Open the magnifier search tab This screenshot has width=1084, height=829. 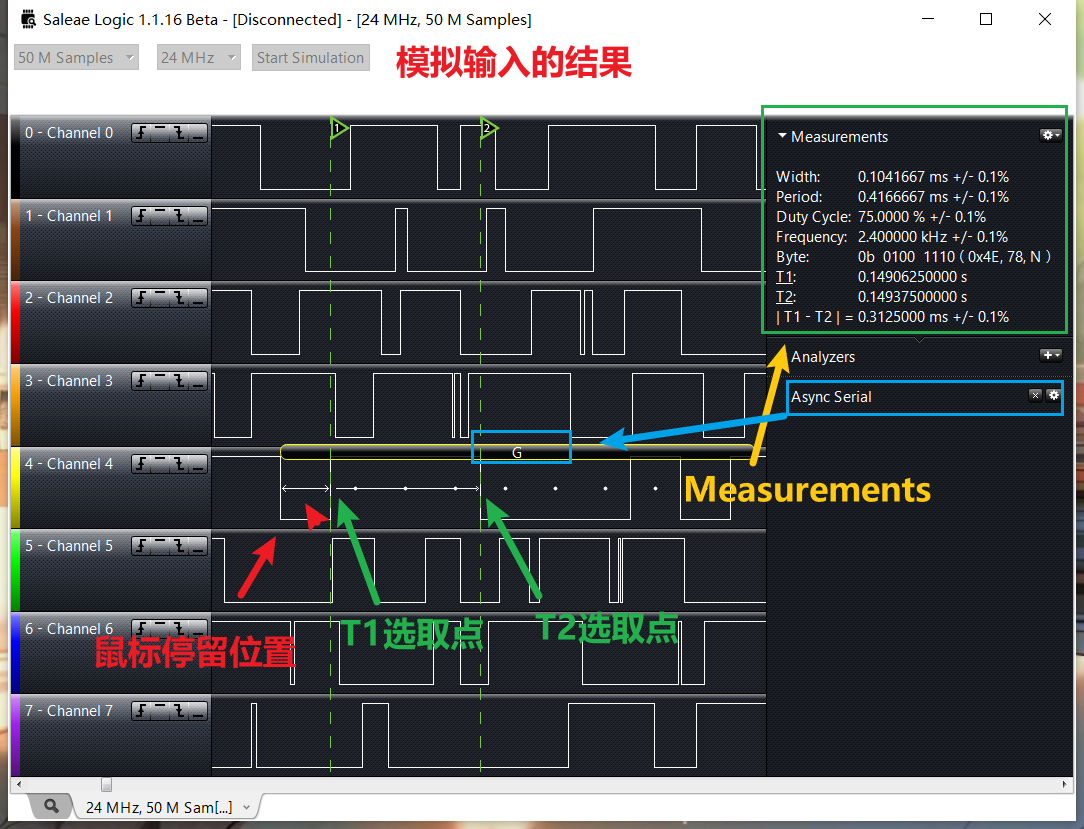coord(51,806)
